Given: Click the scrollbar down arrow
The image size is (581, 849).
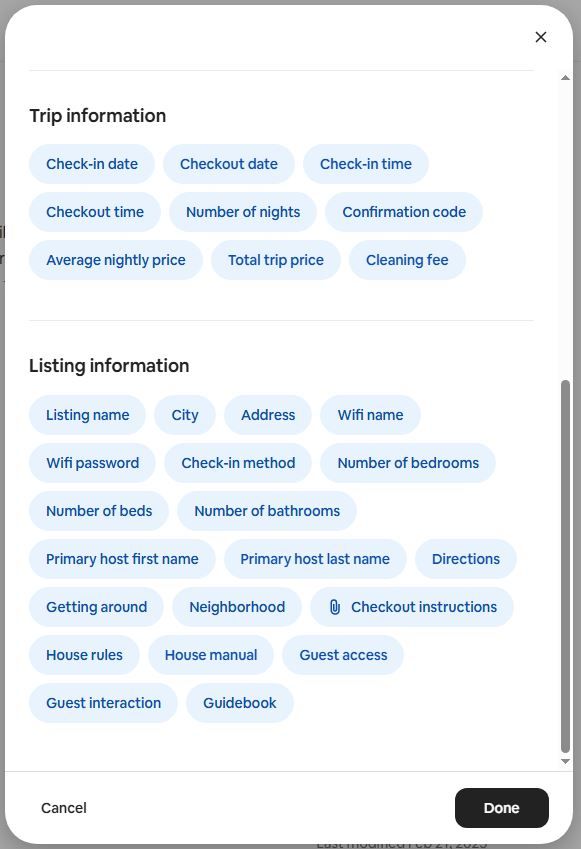Looking at the screenshot, I should tap(565, 761).
